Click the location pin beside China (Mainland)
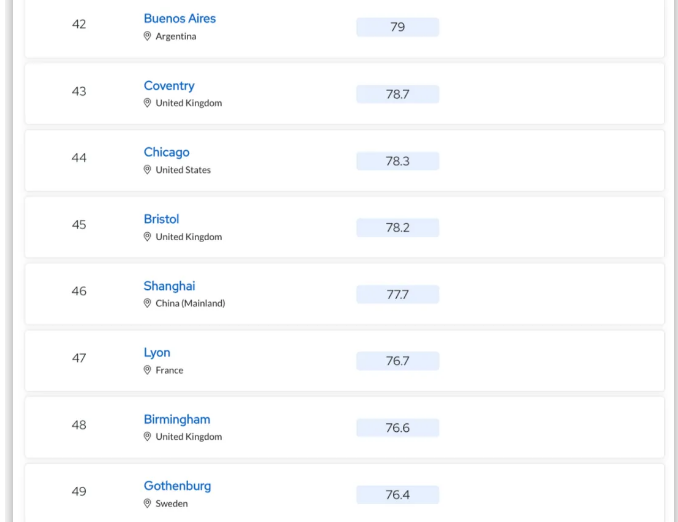This screenshot has width=678, height=522. (147, 303)
